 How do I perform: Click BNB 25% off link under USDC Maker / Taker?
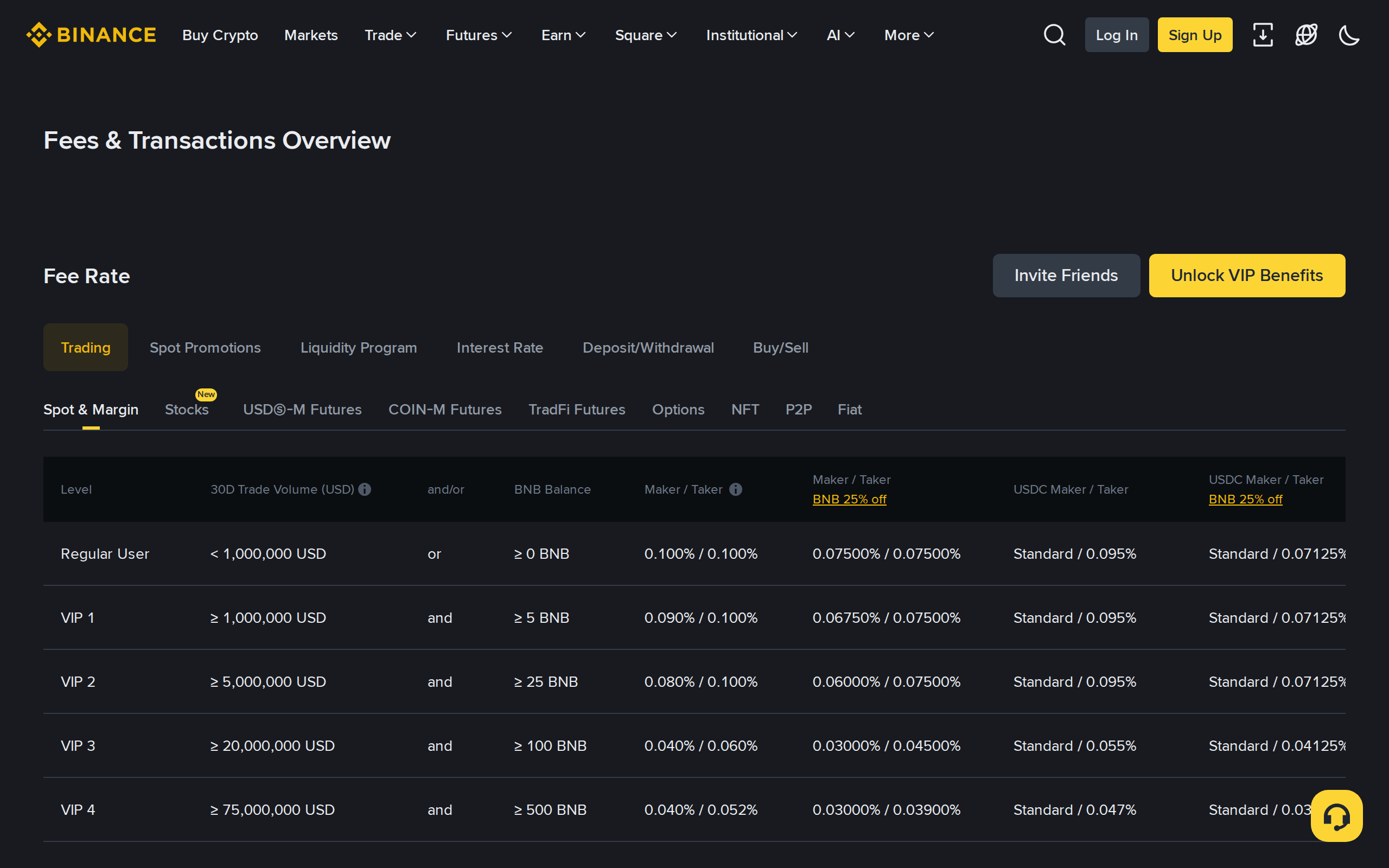(1246, 500)
